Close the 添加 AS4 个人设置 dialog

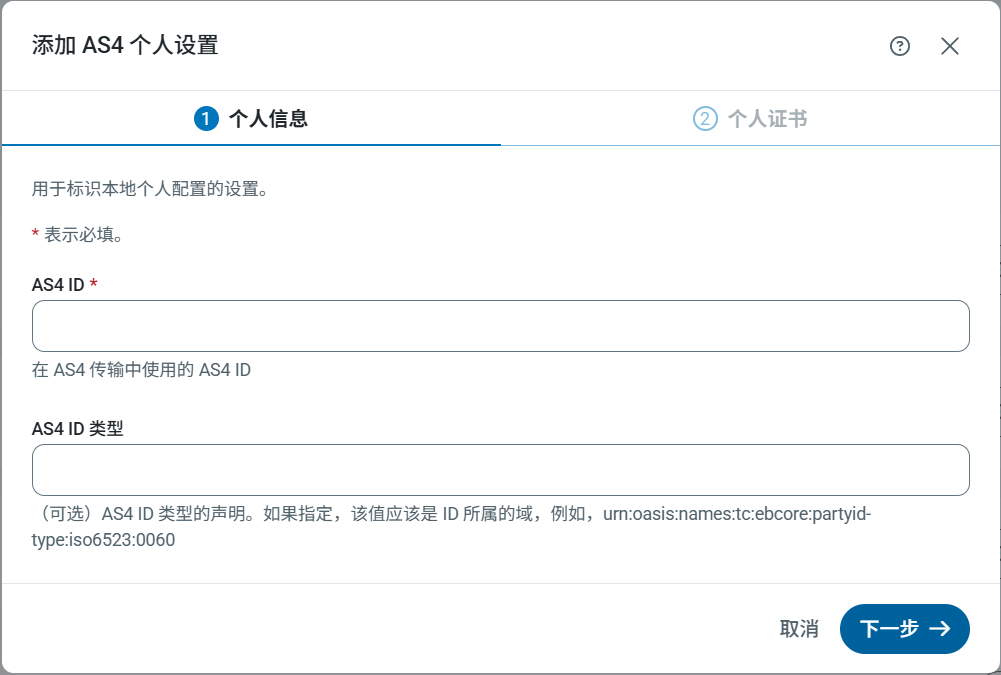point(949,46)
